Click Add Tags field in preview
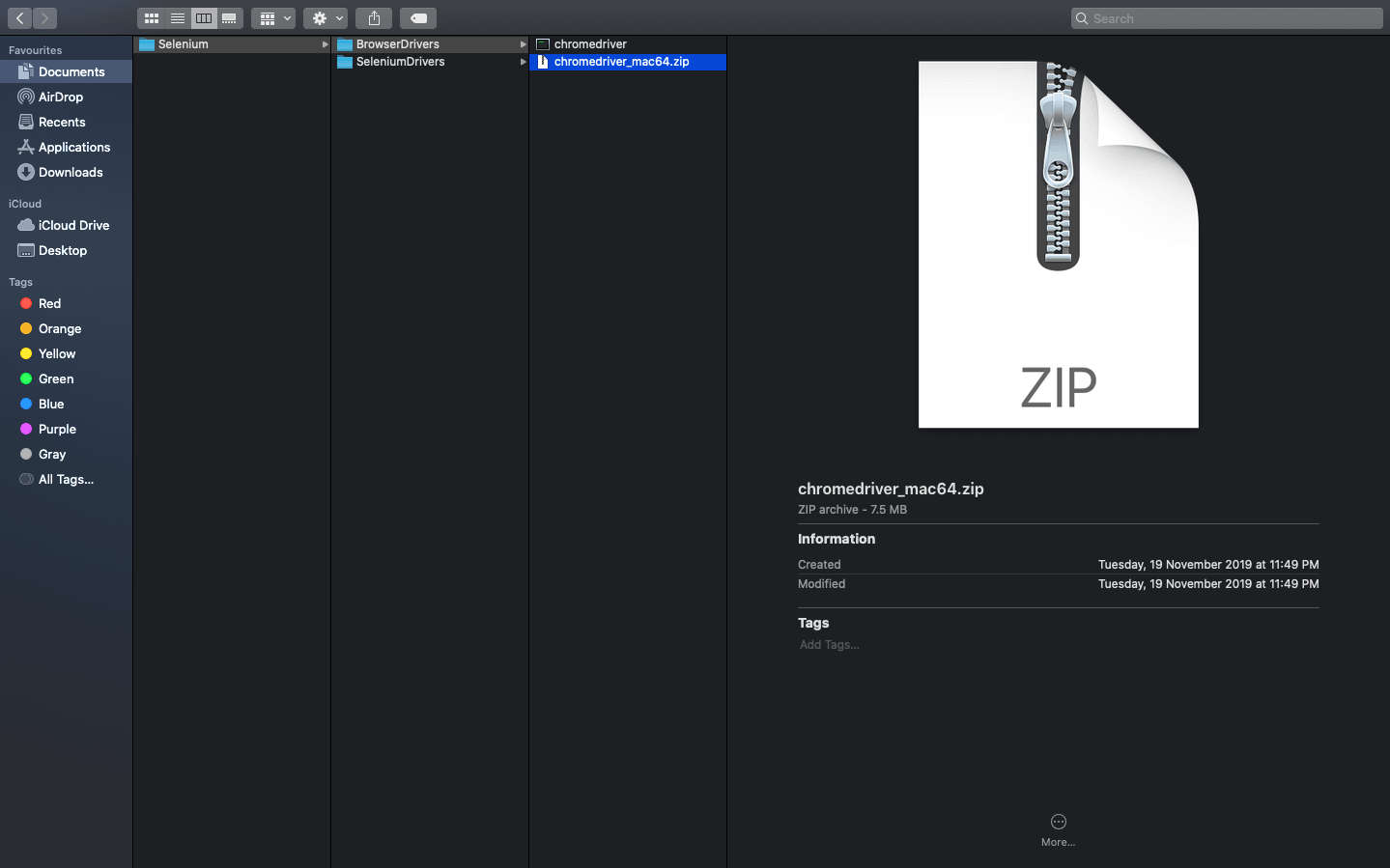Screen dimensions: 1390x868 830,645
